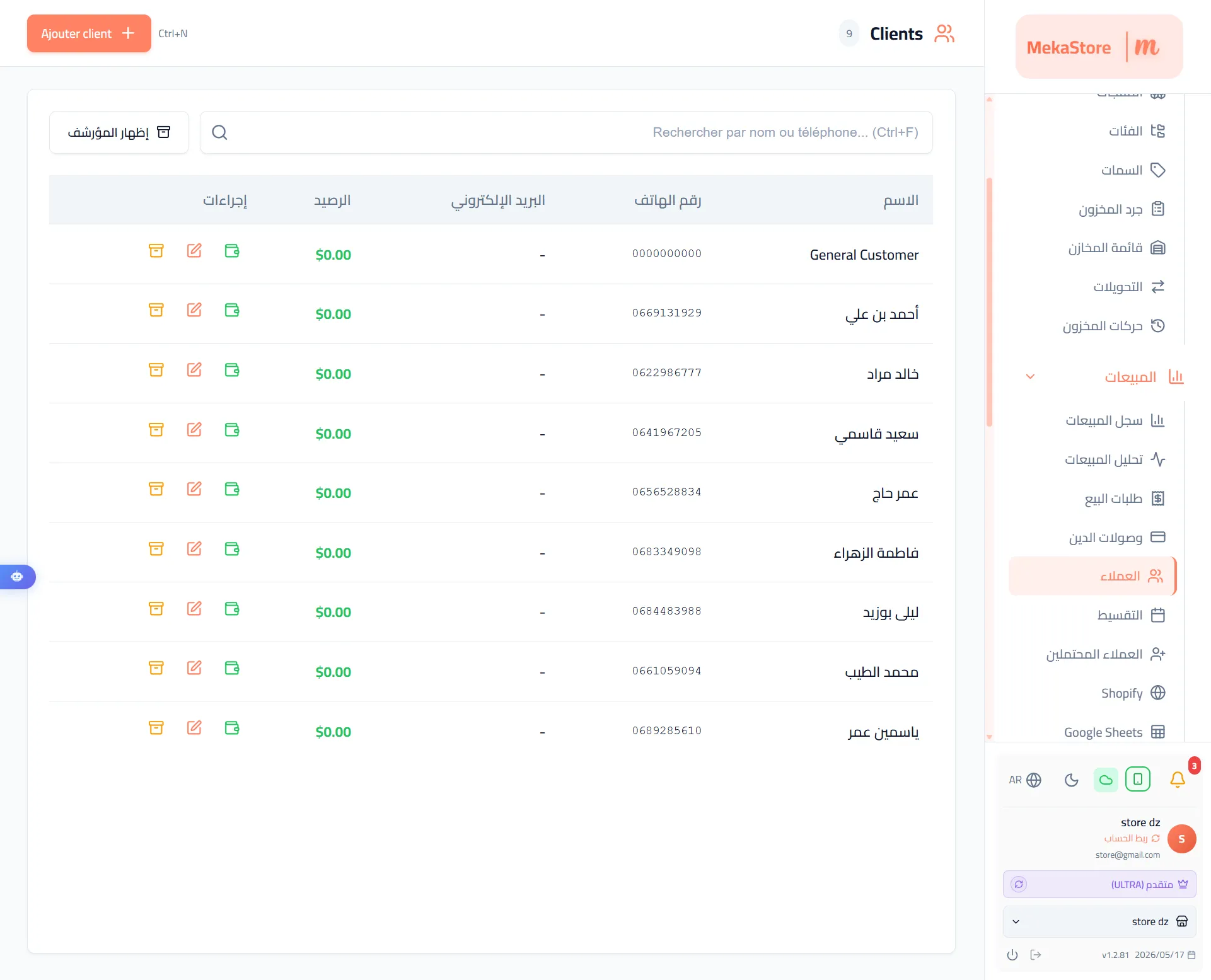Open Google Sheets in the sidebar

tap(1115, 732)
